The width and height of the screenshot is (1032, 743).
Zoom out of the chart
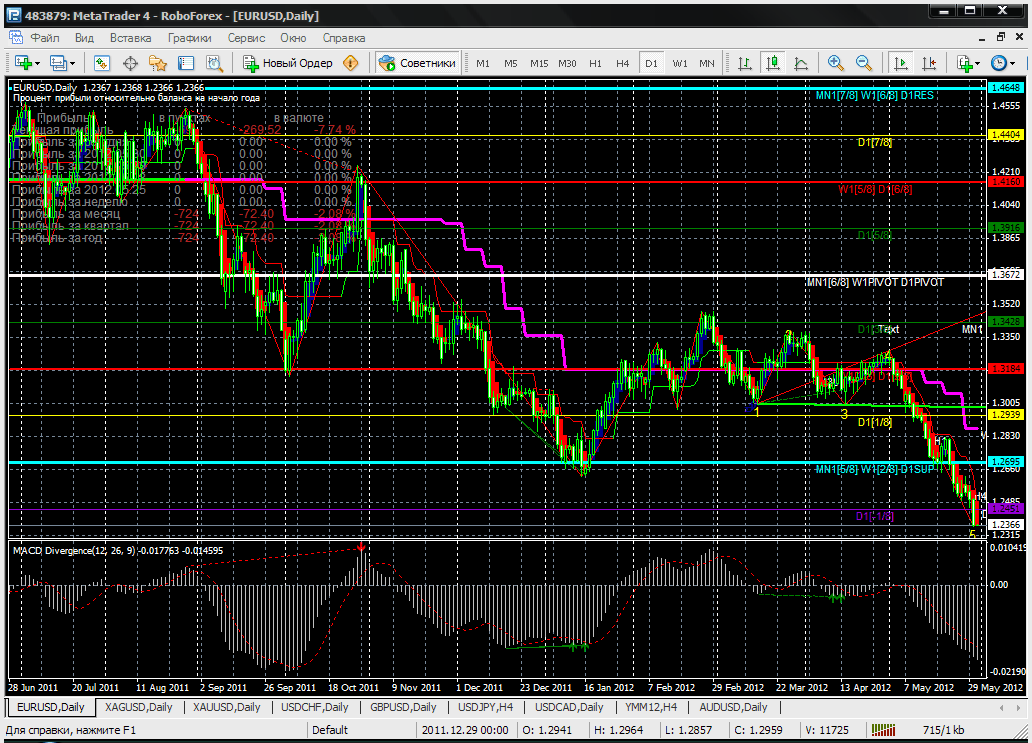pyautogui.click(x=862, y=63)
